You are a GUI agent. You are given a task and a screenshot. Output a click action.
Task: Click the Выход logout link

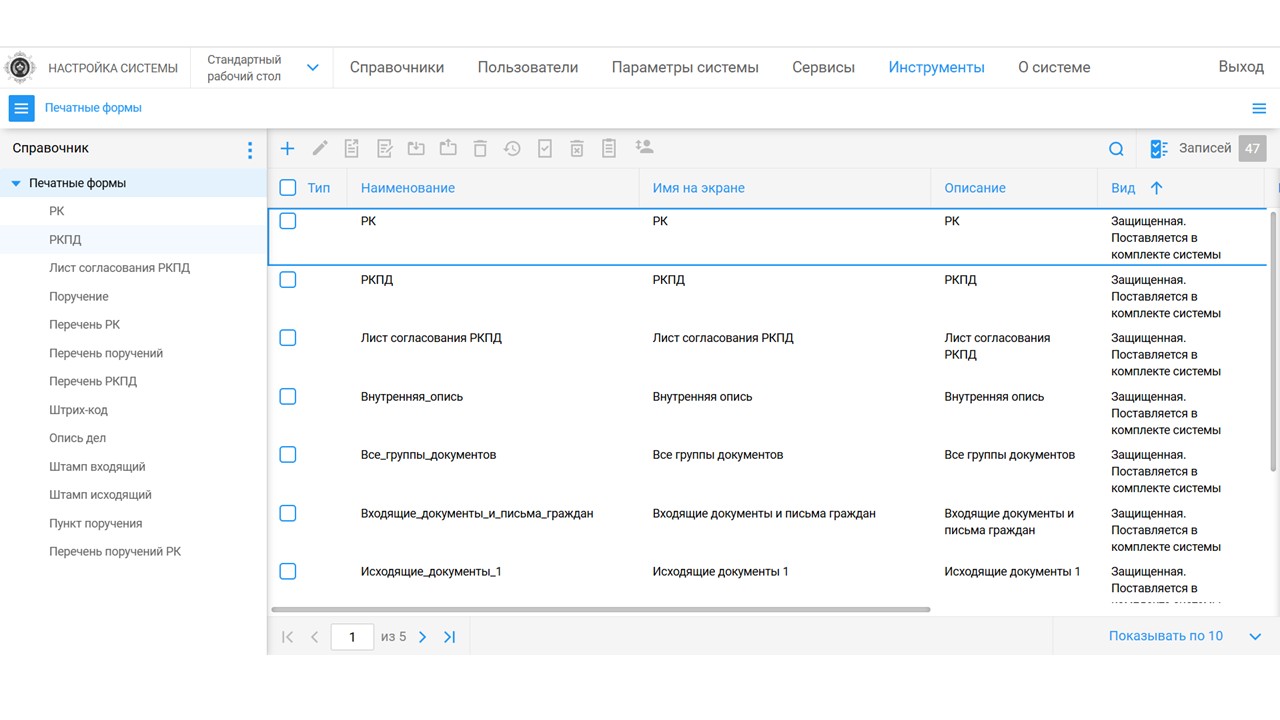(1240, 67)
